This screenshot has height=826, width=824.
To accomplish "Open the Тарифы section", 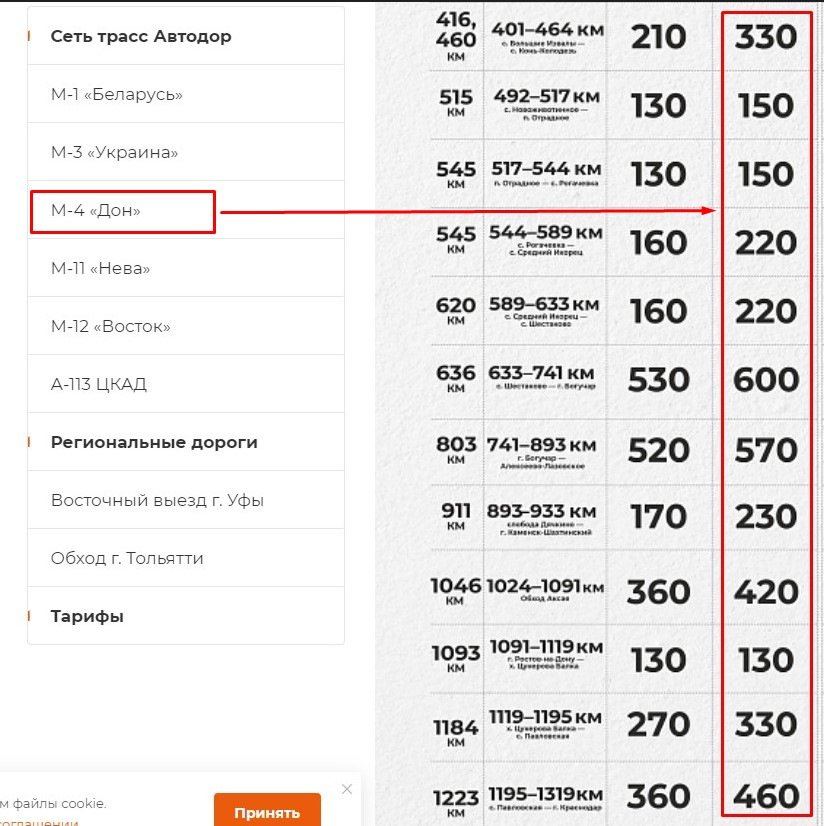I will coord(87,617).
